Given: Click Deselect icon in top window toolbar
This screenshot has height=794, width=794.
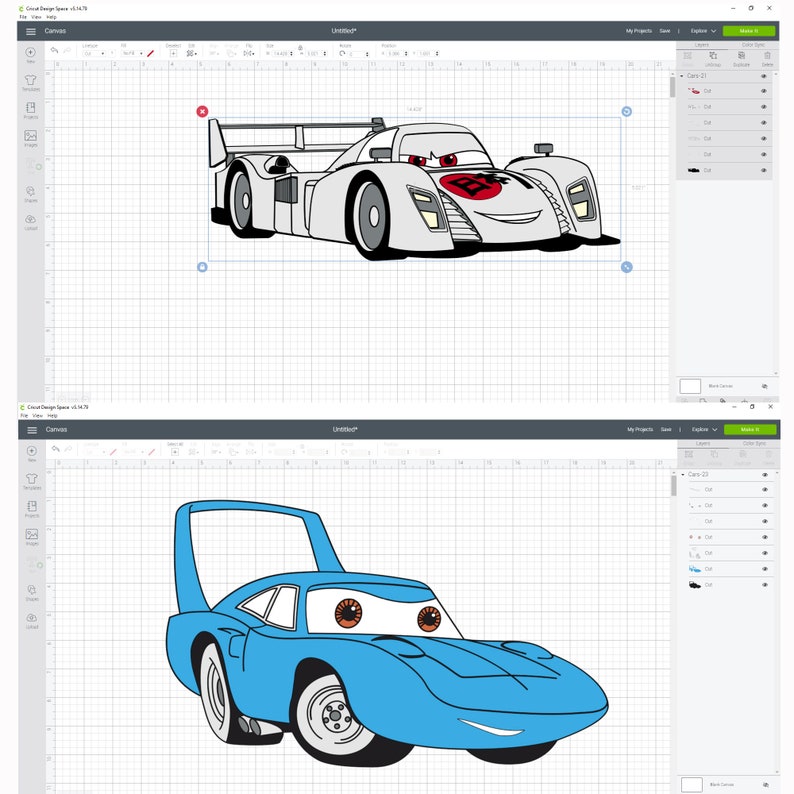Looking at the screenshot, I should click(x=173, y=53).
